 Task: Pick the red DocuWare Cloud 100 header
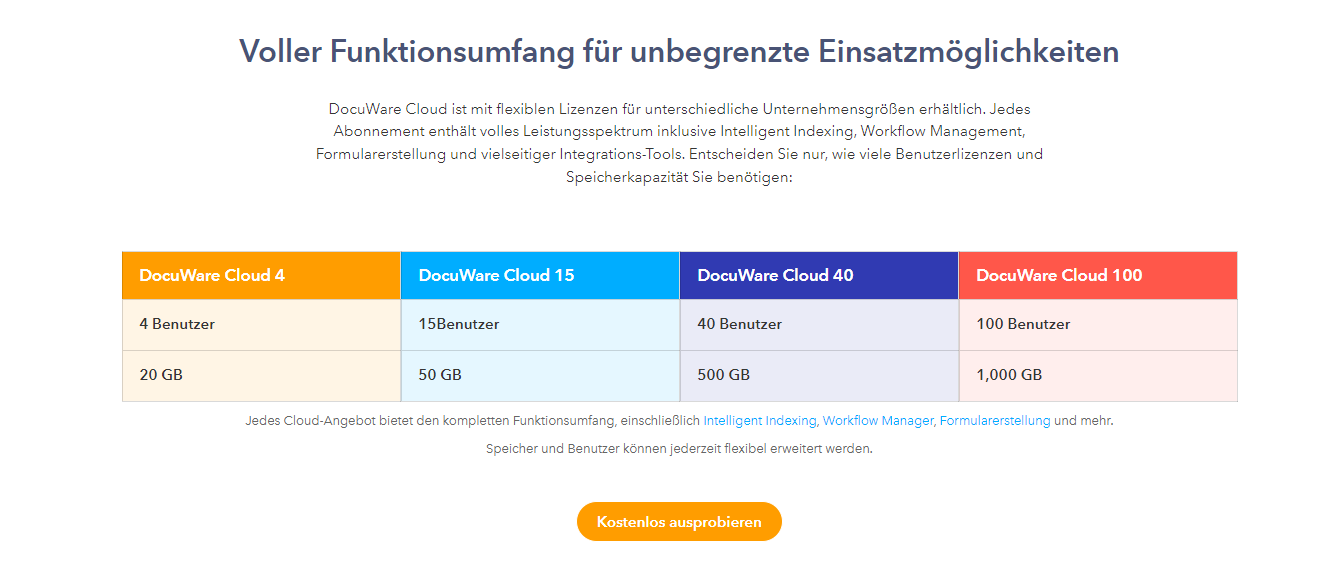[x=1097, y=275]
